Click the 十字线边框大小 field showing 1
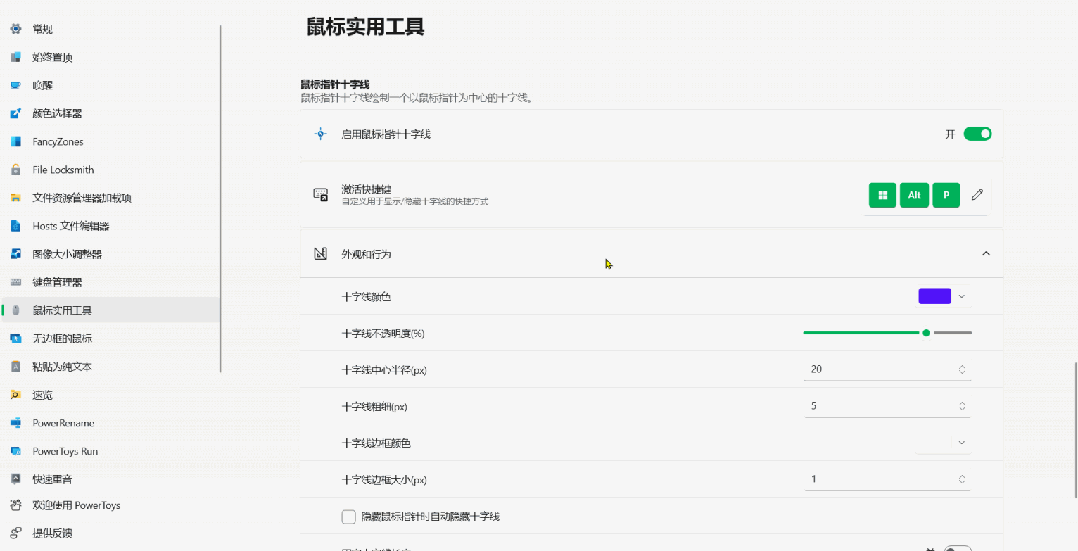 pos(888,479)
